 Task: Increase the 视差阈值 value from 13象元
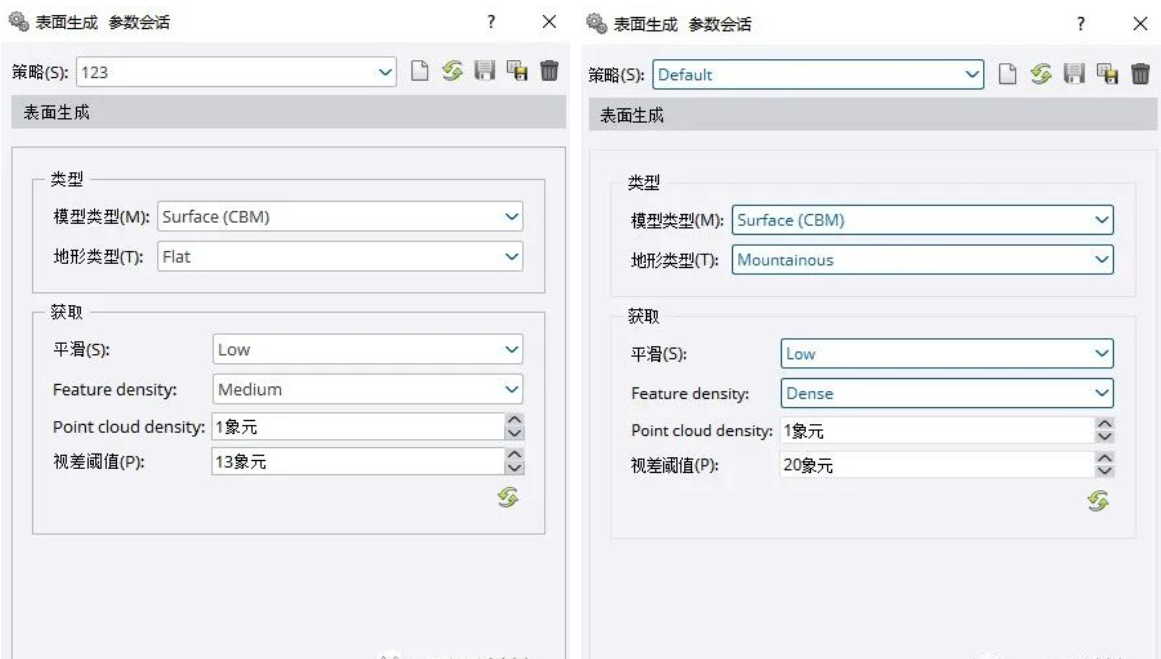pos(516,455)
